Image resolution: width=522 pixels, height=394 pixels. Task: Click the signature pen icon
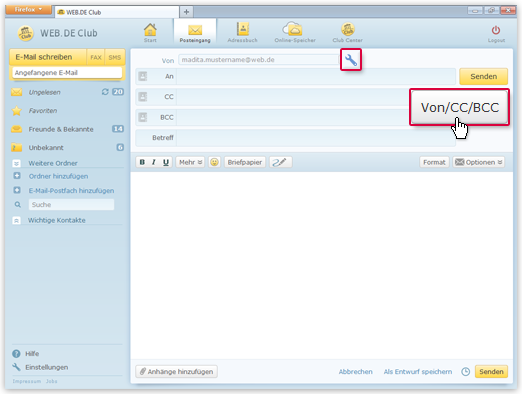pyautogui.click(x=280, y=162)
